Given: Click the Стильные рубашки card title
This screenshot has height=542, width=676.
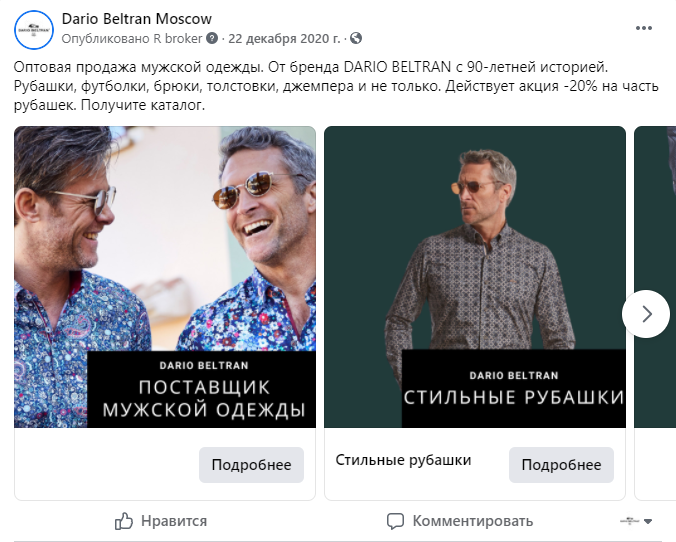Looking at the screenshot, I should [x=403, y=460].
